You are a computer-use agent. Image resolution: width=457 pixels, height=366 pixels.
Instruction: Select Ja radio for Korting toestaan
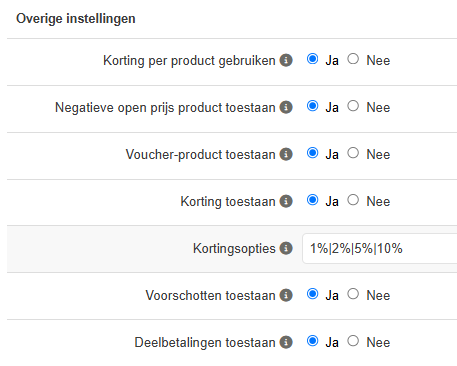click(x=312, y=200)
